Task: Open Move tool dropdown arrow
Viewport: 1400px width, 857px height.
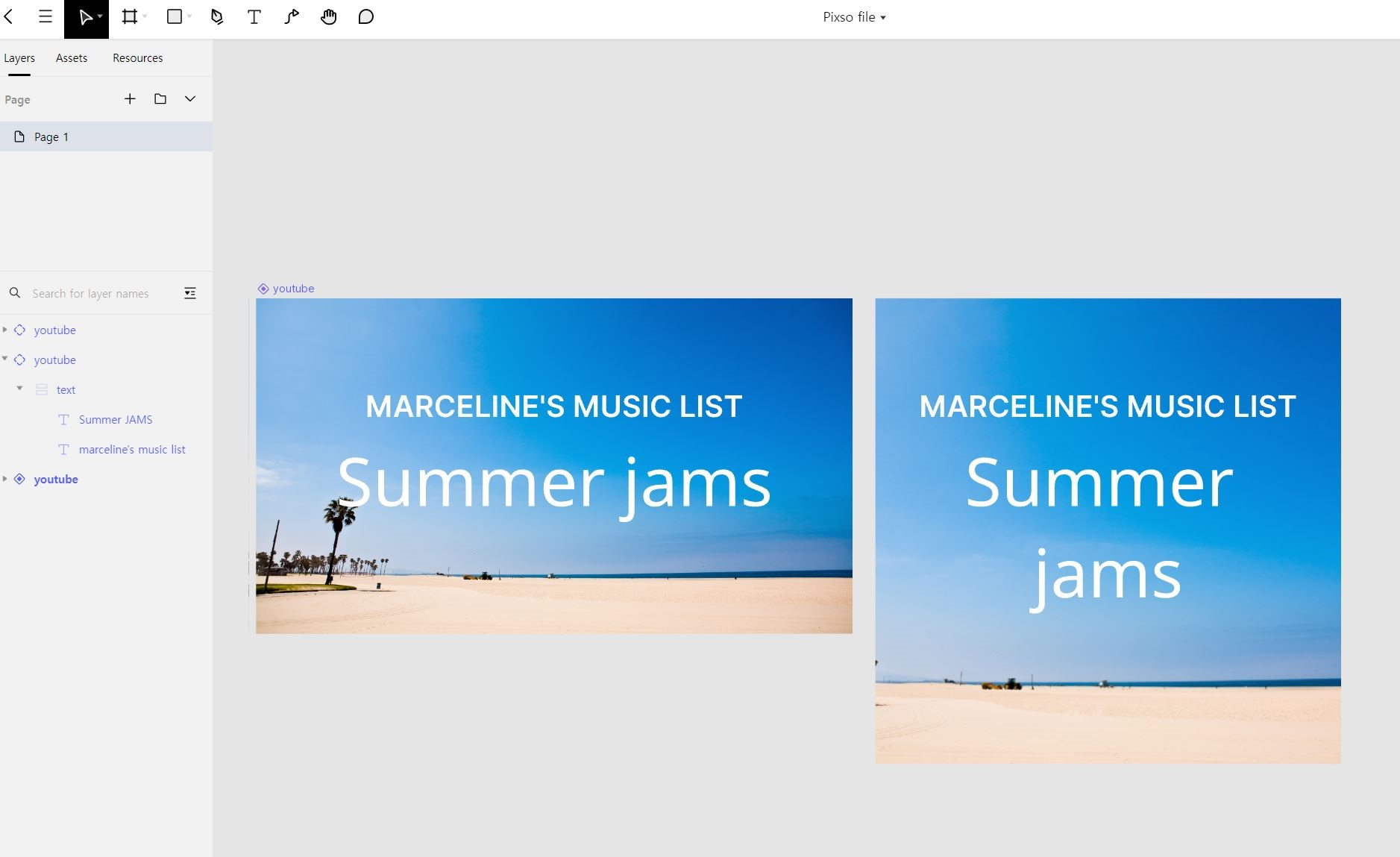Action: [x=100, y=16]
